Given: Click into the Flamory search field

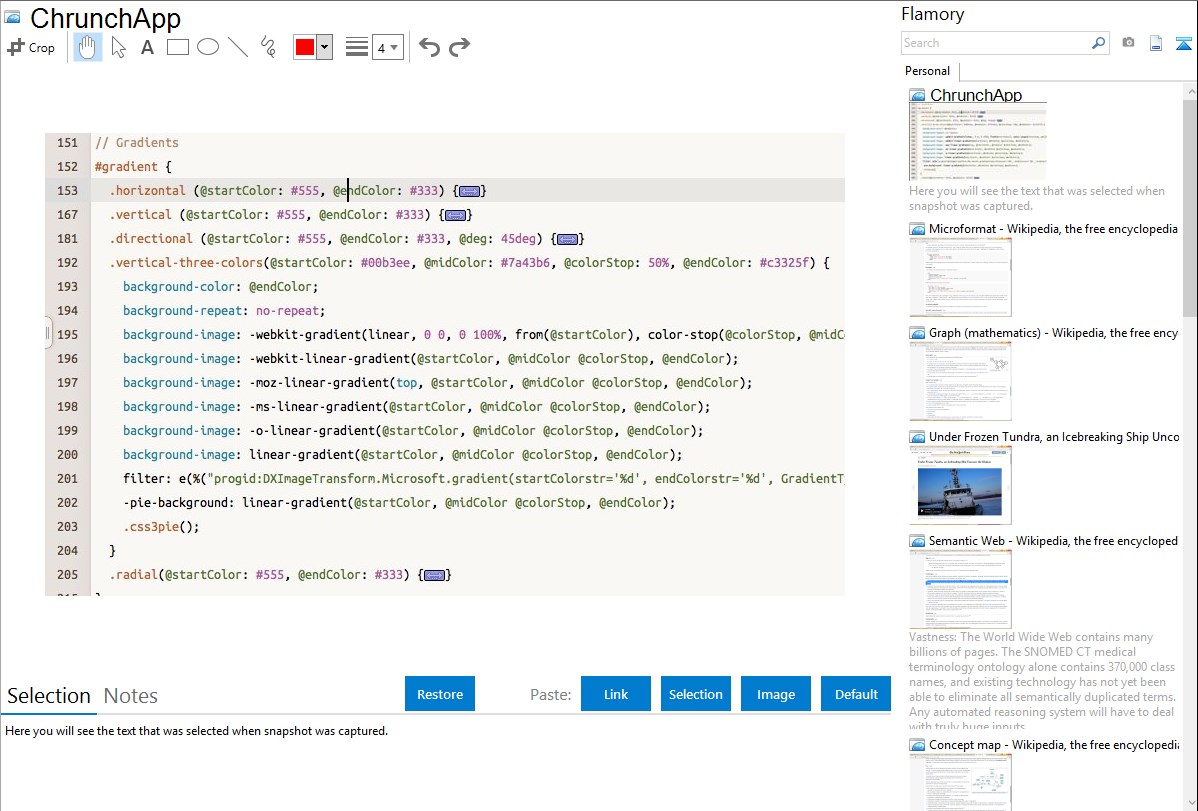Looking at the screenshot, I should coord(995,43).
